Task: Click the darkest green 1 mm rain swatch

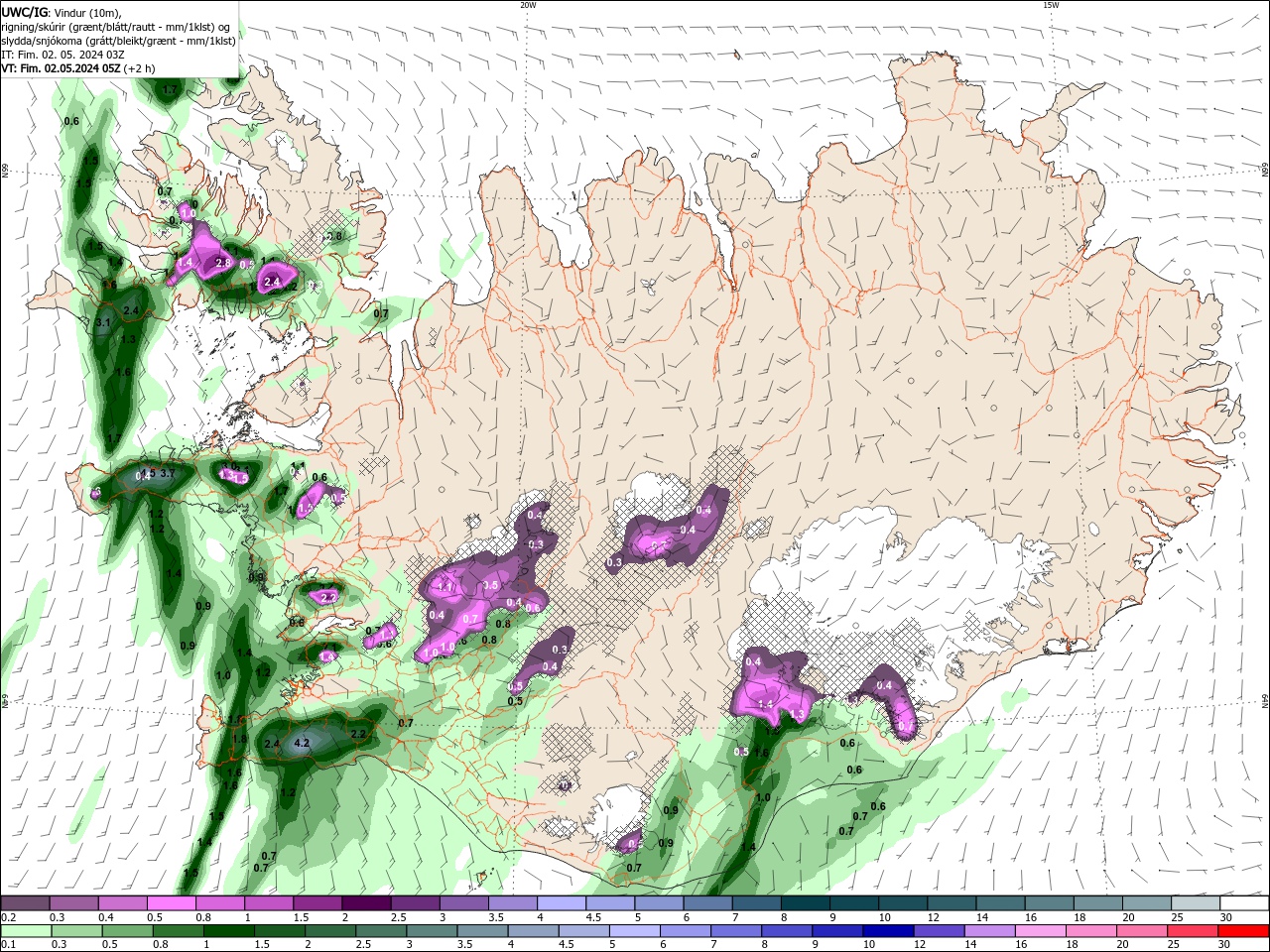Action: click(228, 931)
